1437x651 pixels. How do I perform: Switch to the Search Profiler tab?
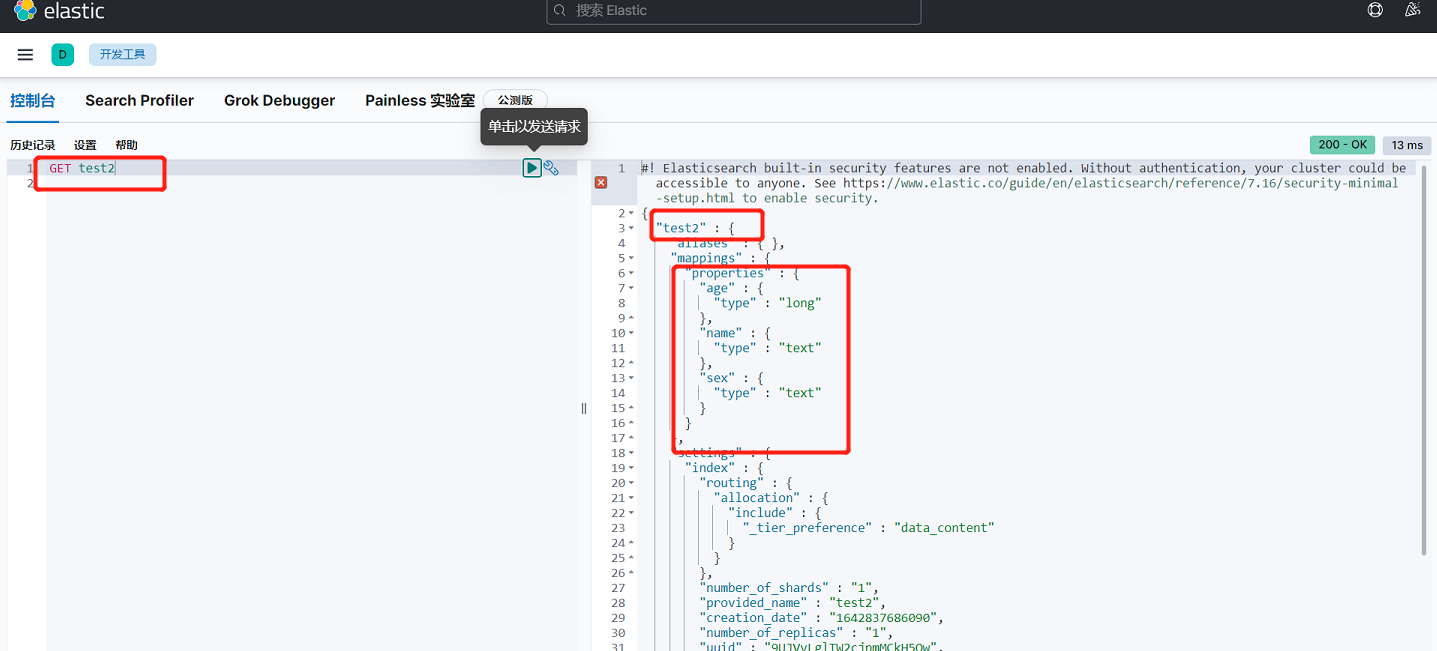pyautogui.click(x=140, y=101)
